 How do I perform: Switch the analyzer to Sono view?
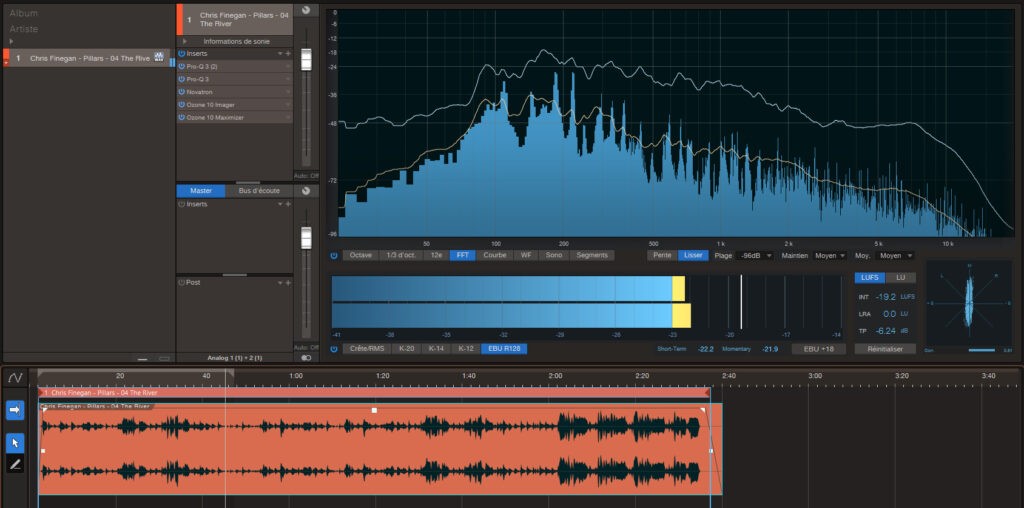pos(553,255)
